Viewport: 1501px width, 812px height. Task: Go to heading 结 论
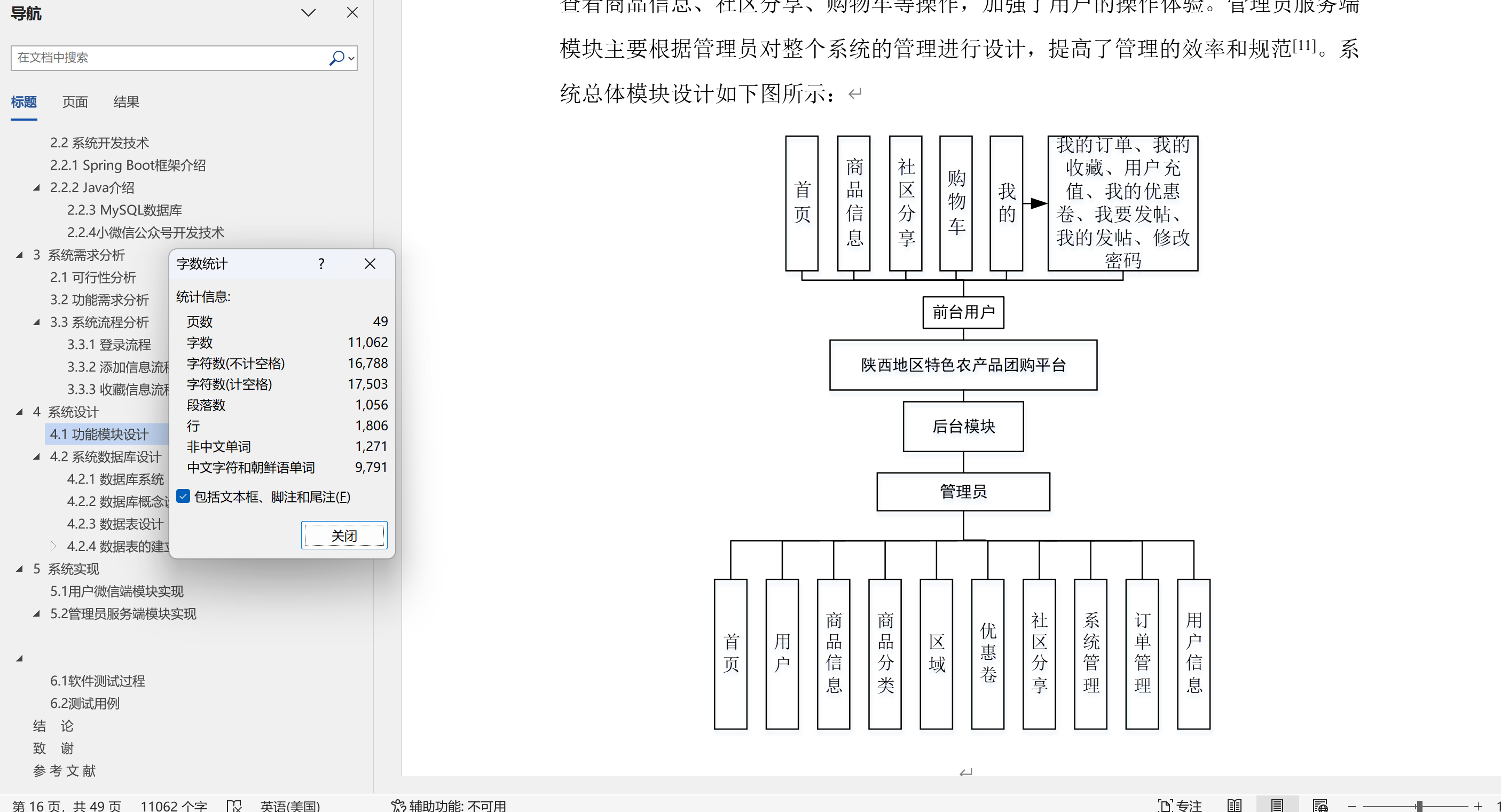click(53, 726)
